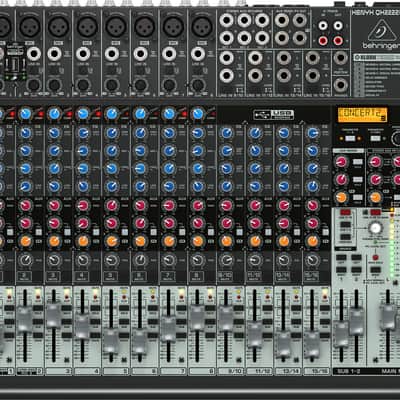Click the SUB 1-2 label

[x=349, y=371]
